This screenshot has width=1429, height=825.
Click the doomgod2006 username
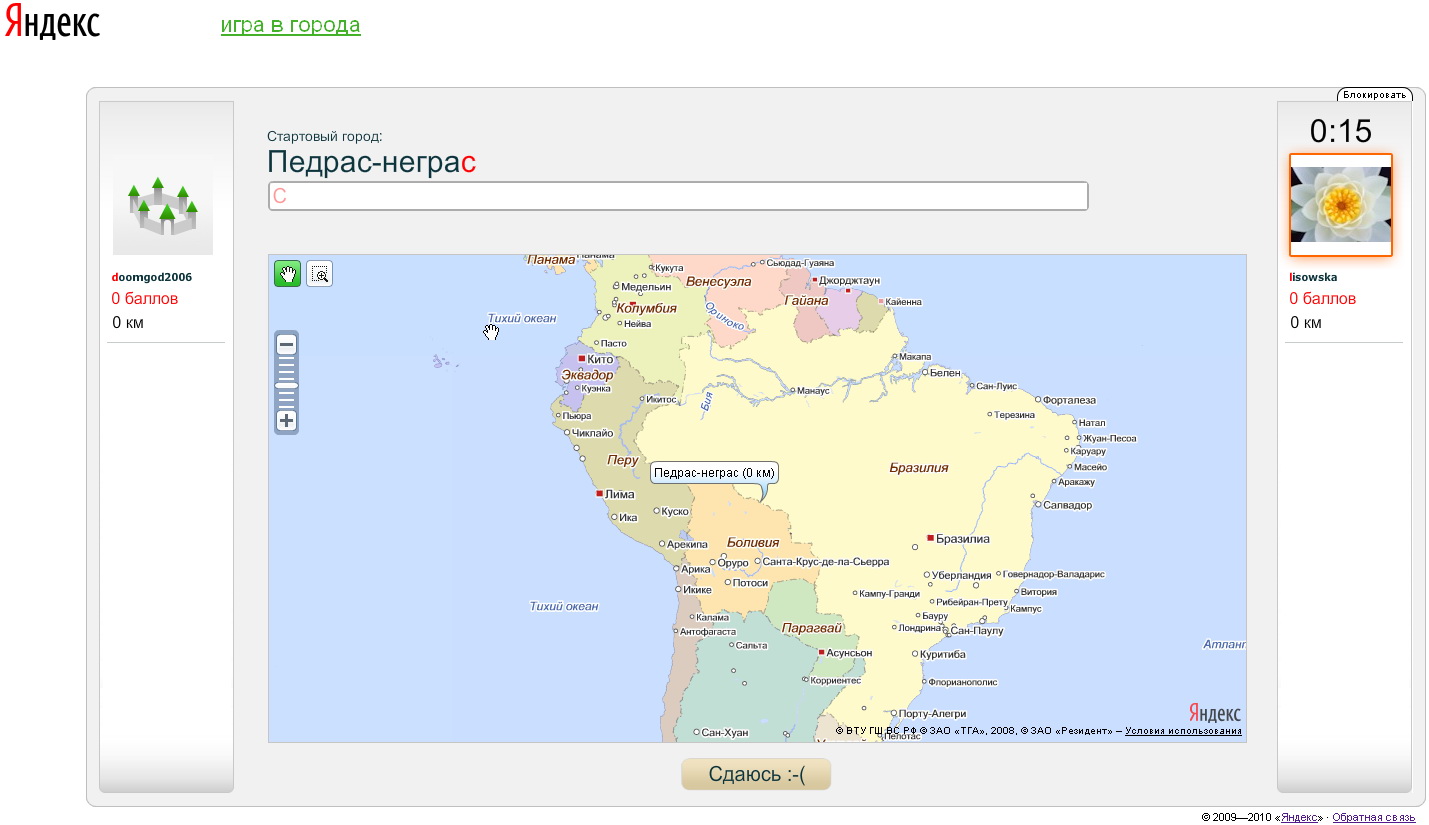coord(152,277)
